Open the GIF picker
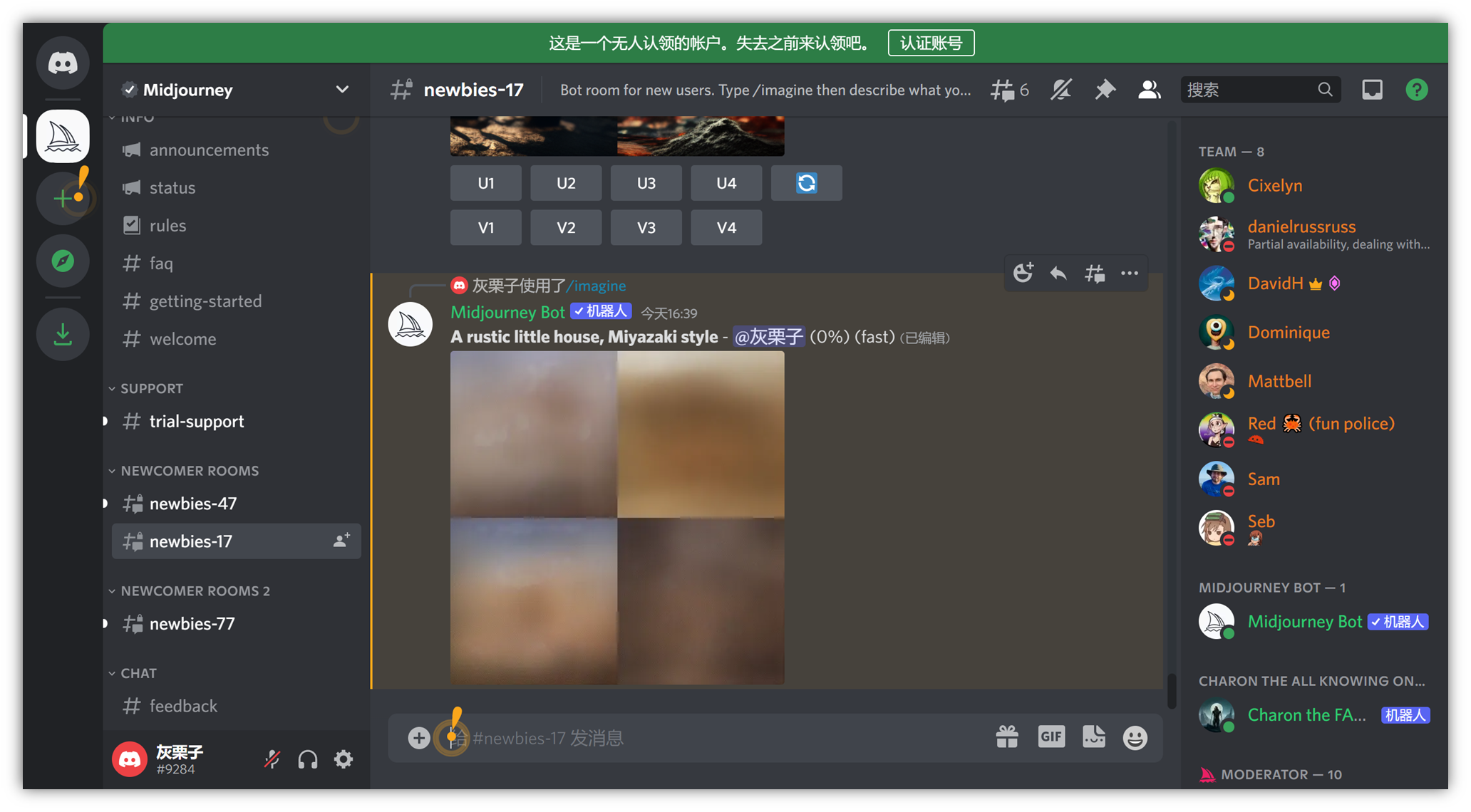Screen dimensions: 1471x812 click(1051, 736)
